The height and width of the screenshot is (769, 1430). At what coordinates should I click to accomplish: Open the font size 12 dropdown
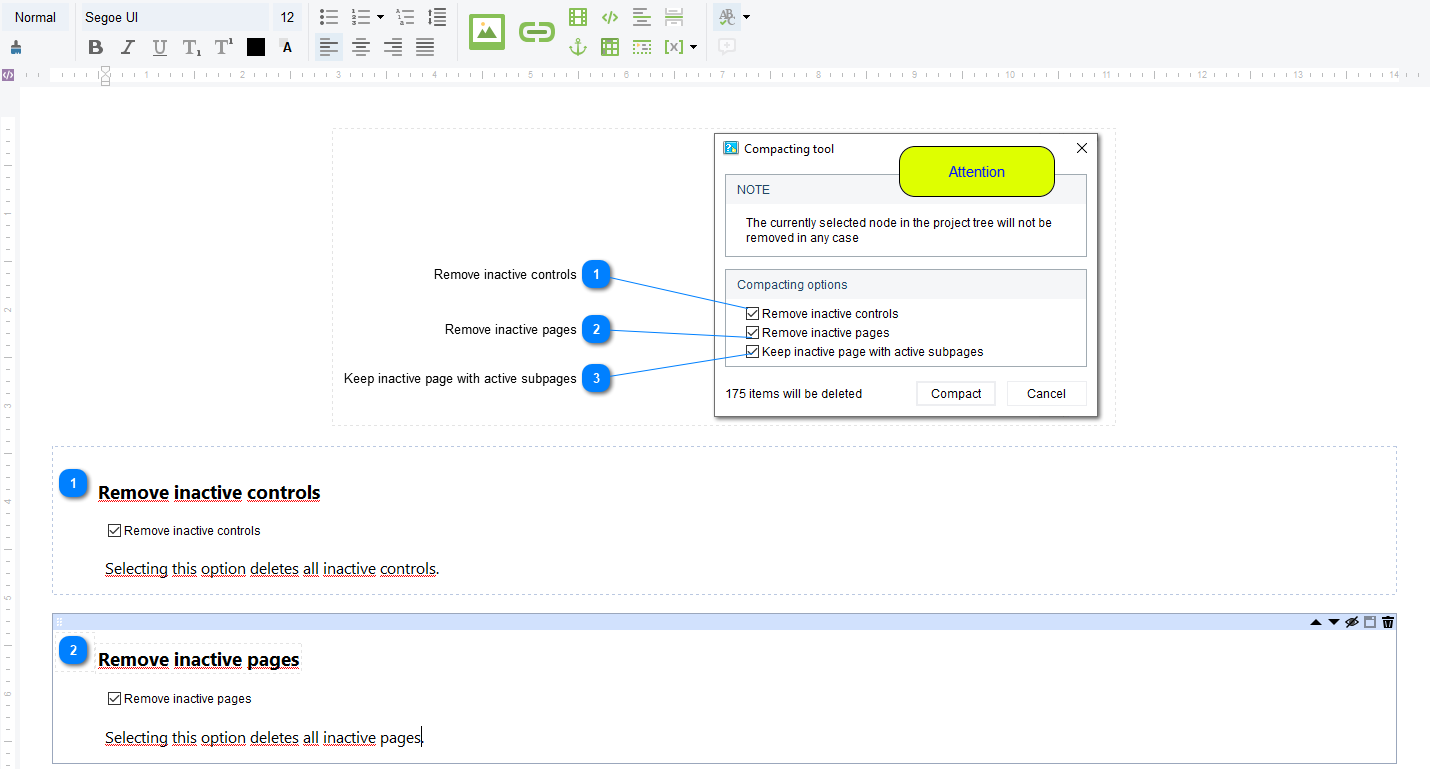tap(287, 17)
